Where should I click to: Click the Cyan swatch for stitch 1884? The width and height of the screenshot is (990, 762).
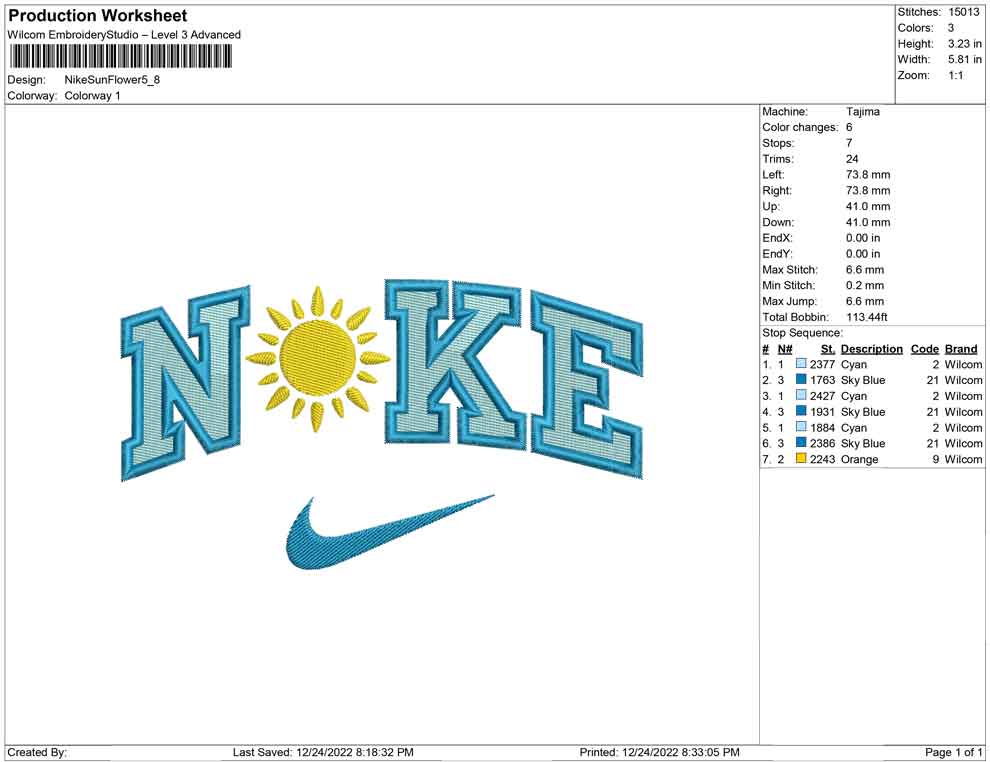click(x=801, y=427)
